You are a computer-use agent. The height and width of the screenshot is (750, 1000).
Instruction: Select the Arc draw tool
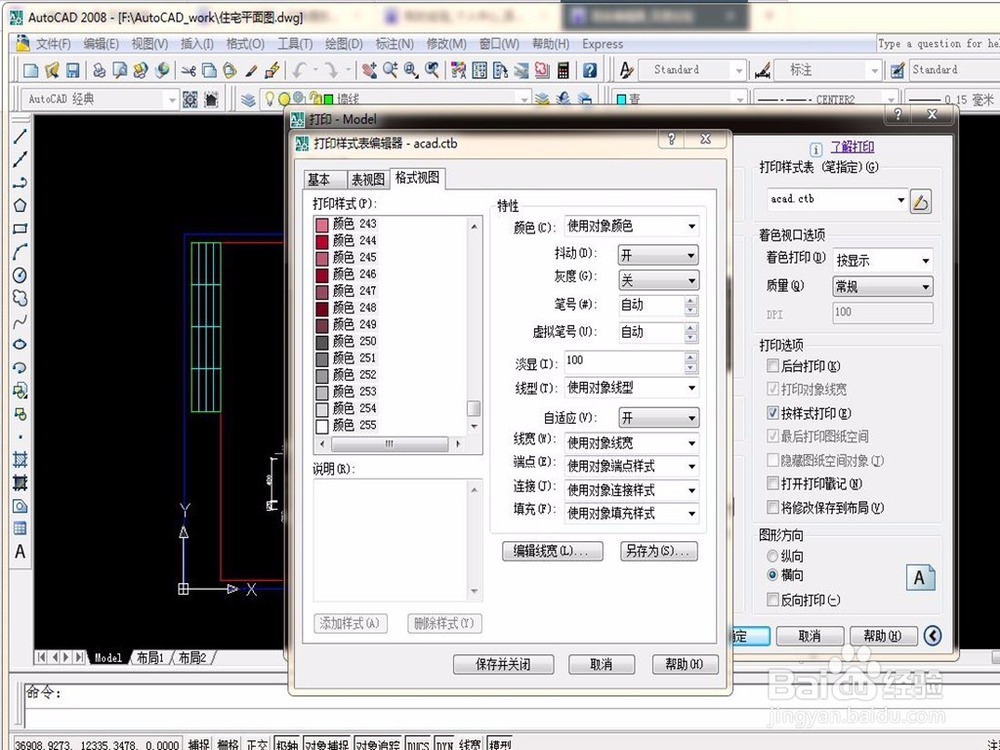point(20,252)
